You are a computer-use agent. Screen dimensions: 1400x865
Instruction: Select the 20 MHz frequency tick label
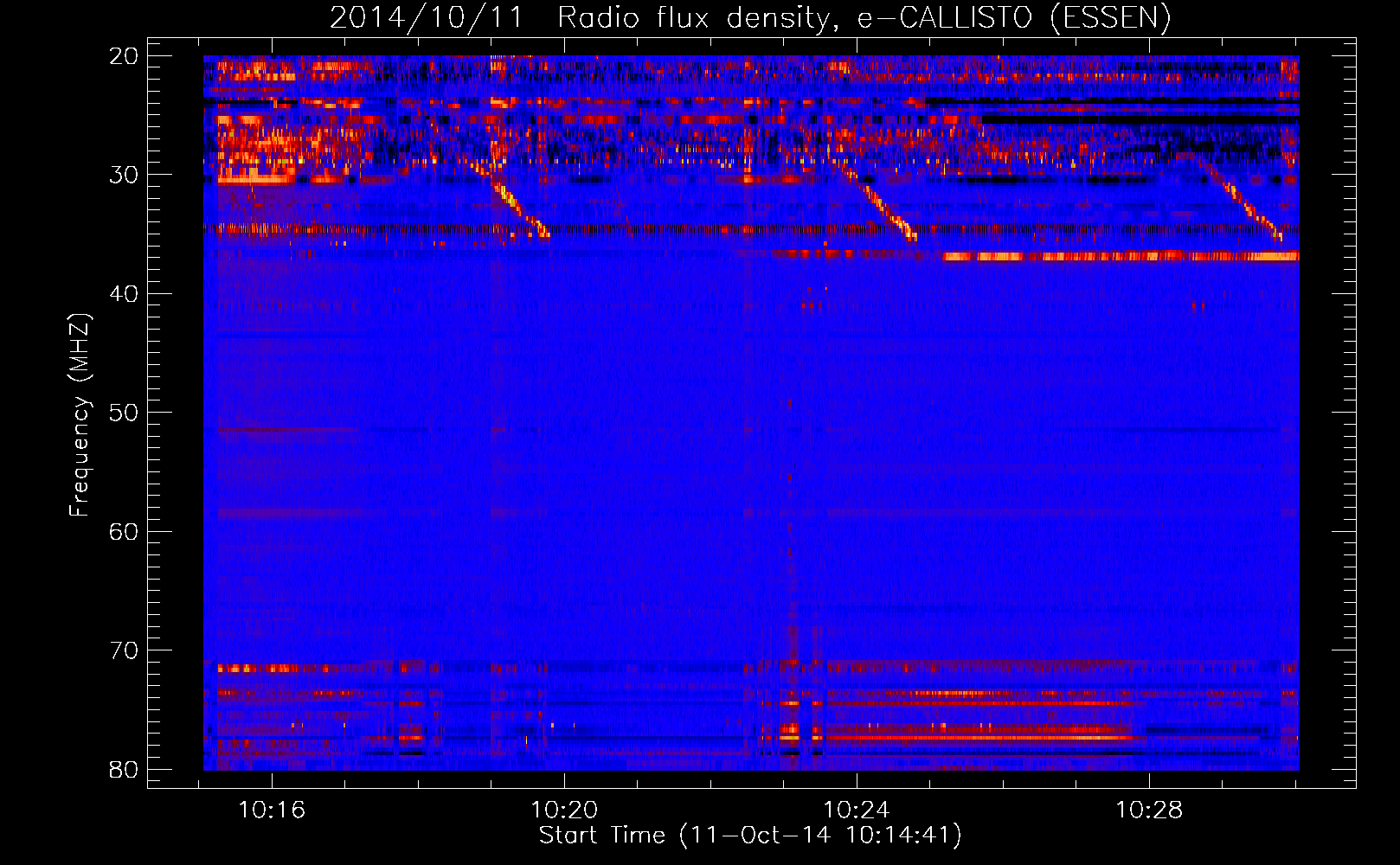point(124,56)
